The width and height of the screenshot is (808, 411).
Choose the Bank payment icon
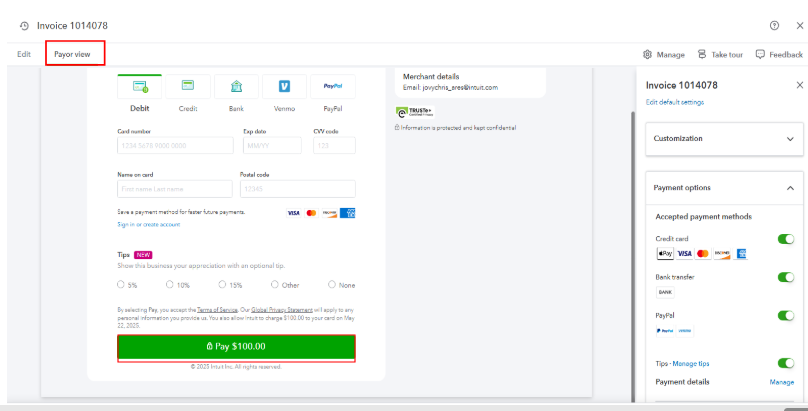tap(236, 87)
